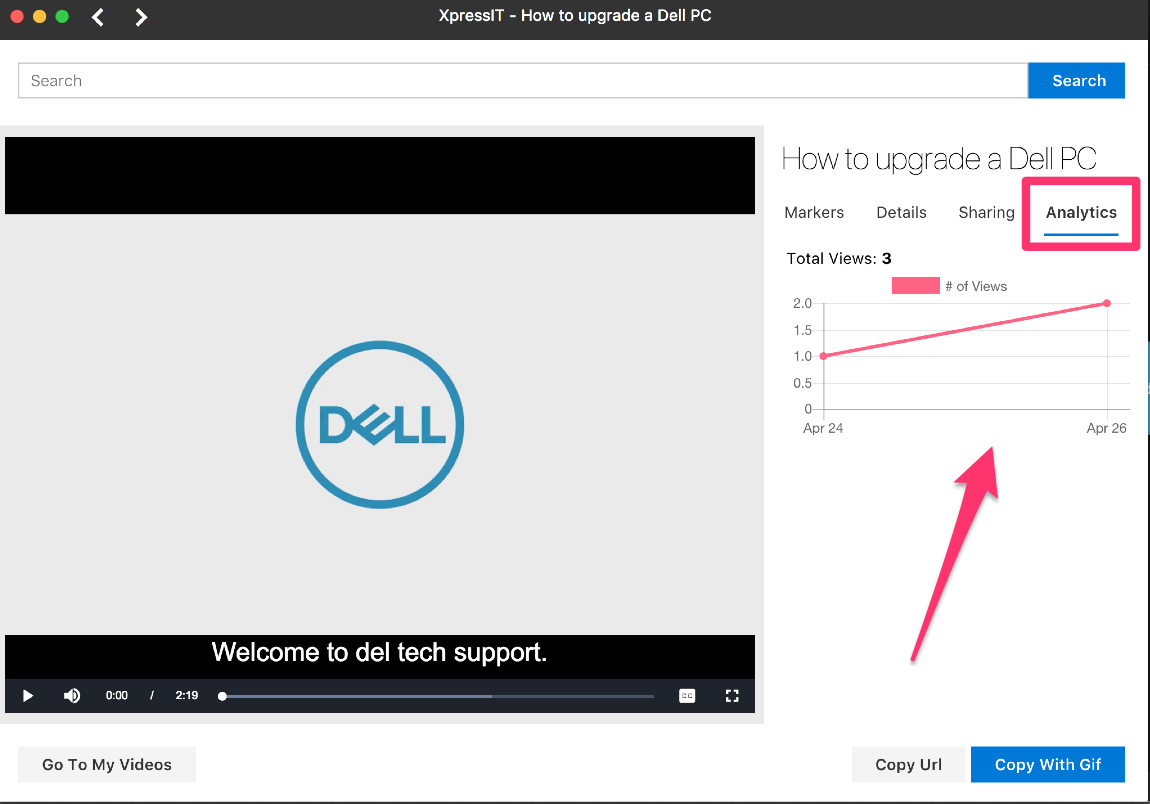Viewport: 1150px width, 804px height.
Task: Open the Sharing tab
Action: (x=986, y=213)
